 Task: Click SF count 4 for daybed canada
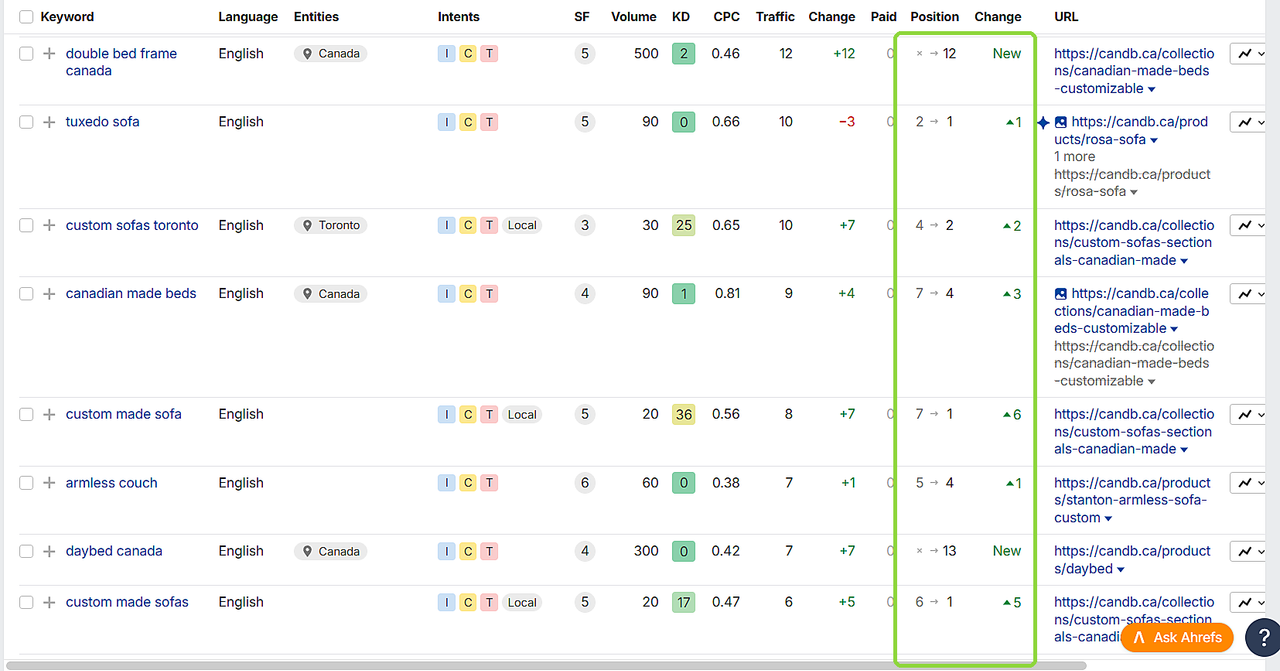pos(585,552)
